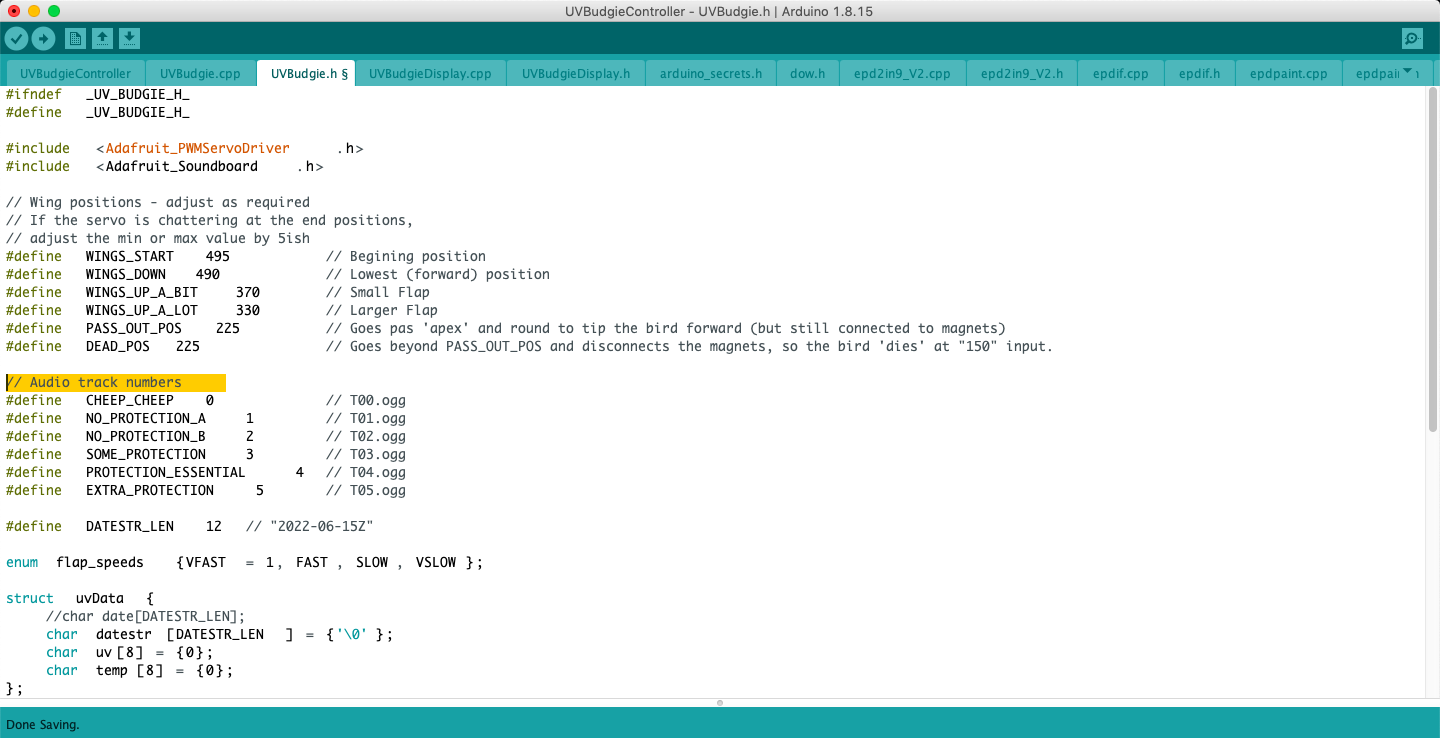The width and height of the screenshot is (1440, 738).
Task: Open the Serial Monitor
Action: (1412, 39)
